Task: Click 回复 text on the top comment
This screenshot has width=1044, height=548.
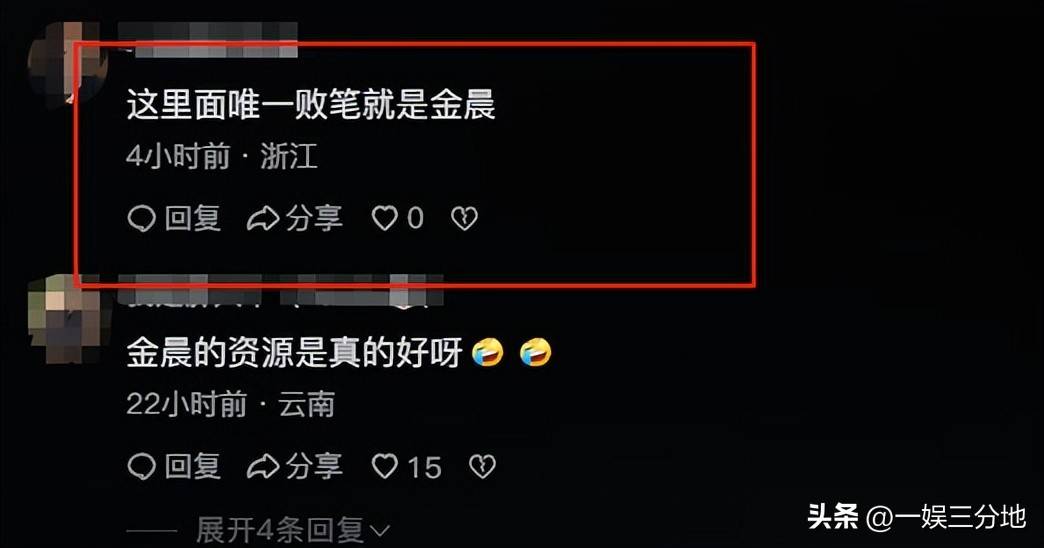Action: (x=193, y=218)
